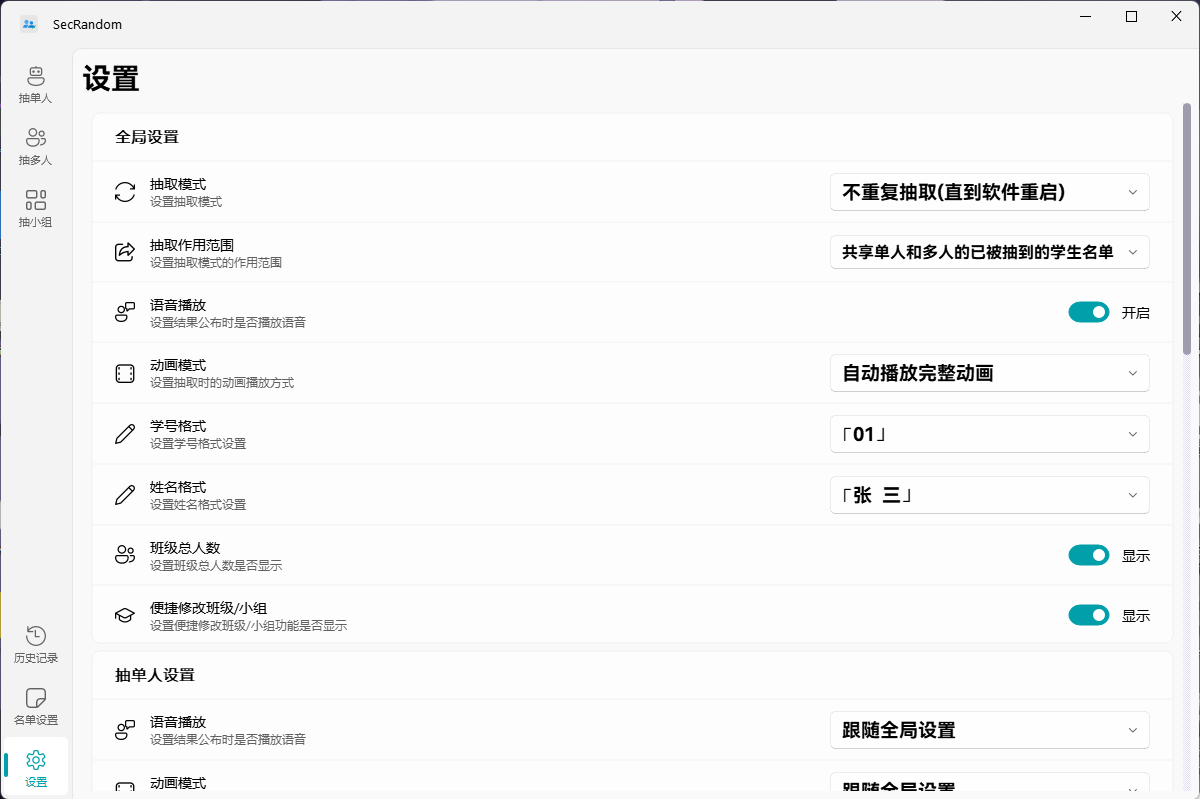Viewport: 1200px width, 799px height.
Task: Click the 设置班级总人数是否显示 description text
Action: pos(216,566)
